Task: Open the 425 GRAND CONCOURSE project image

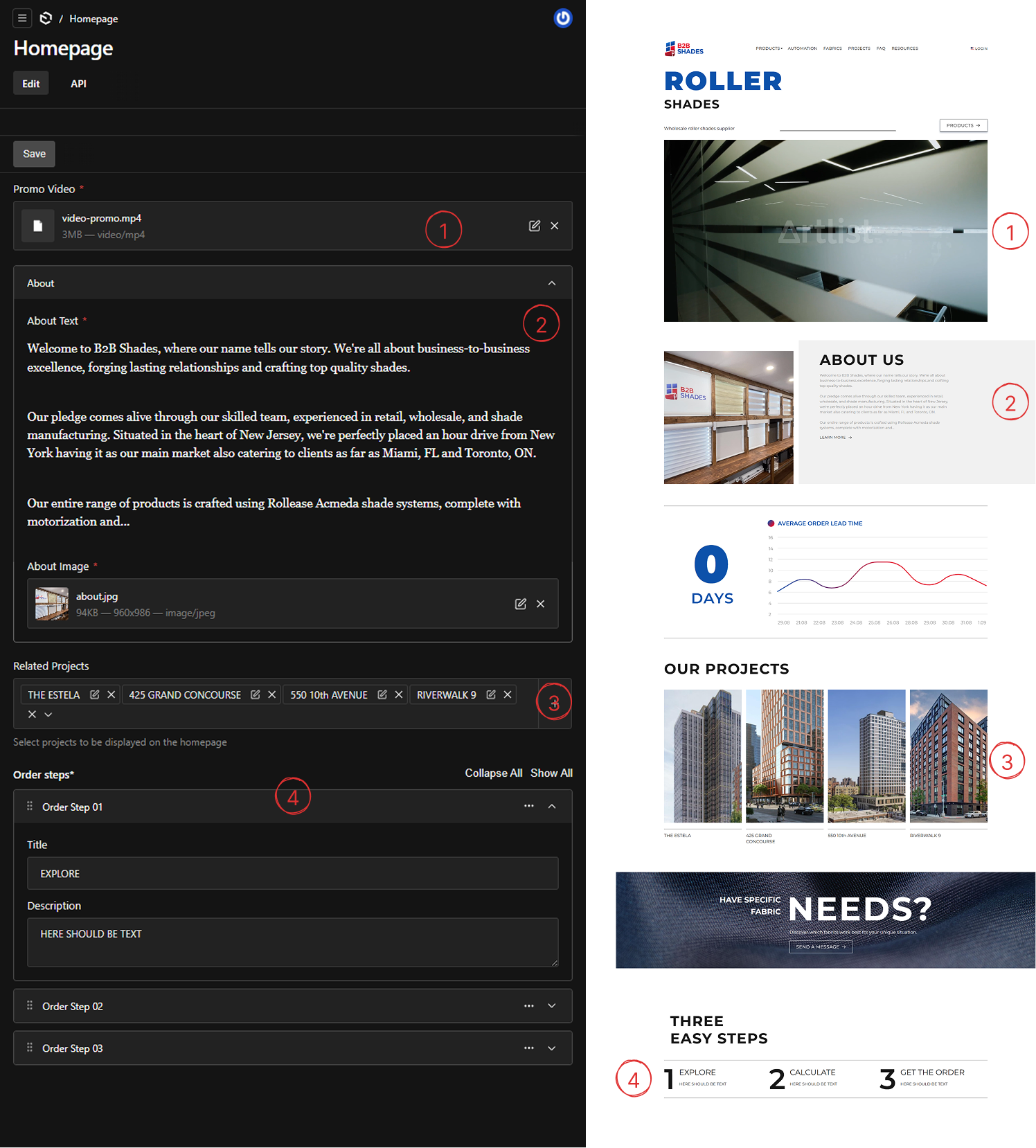Action: [785, 756]
